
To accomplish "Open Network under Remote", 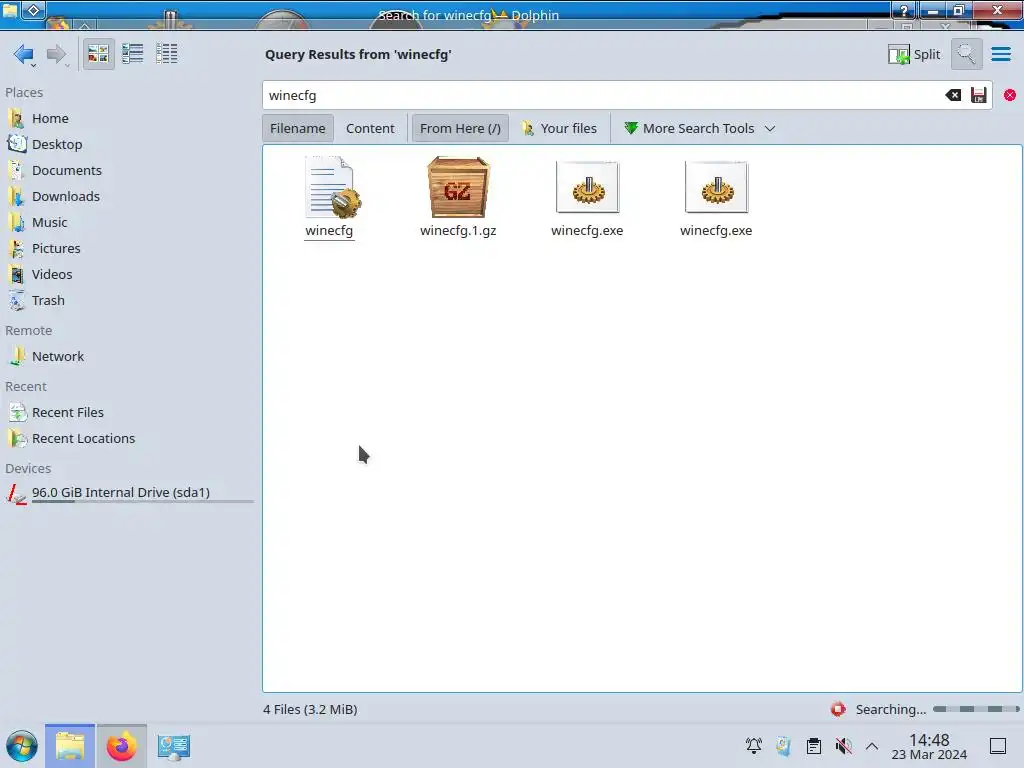I will click(57, 357).
